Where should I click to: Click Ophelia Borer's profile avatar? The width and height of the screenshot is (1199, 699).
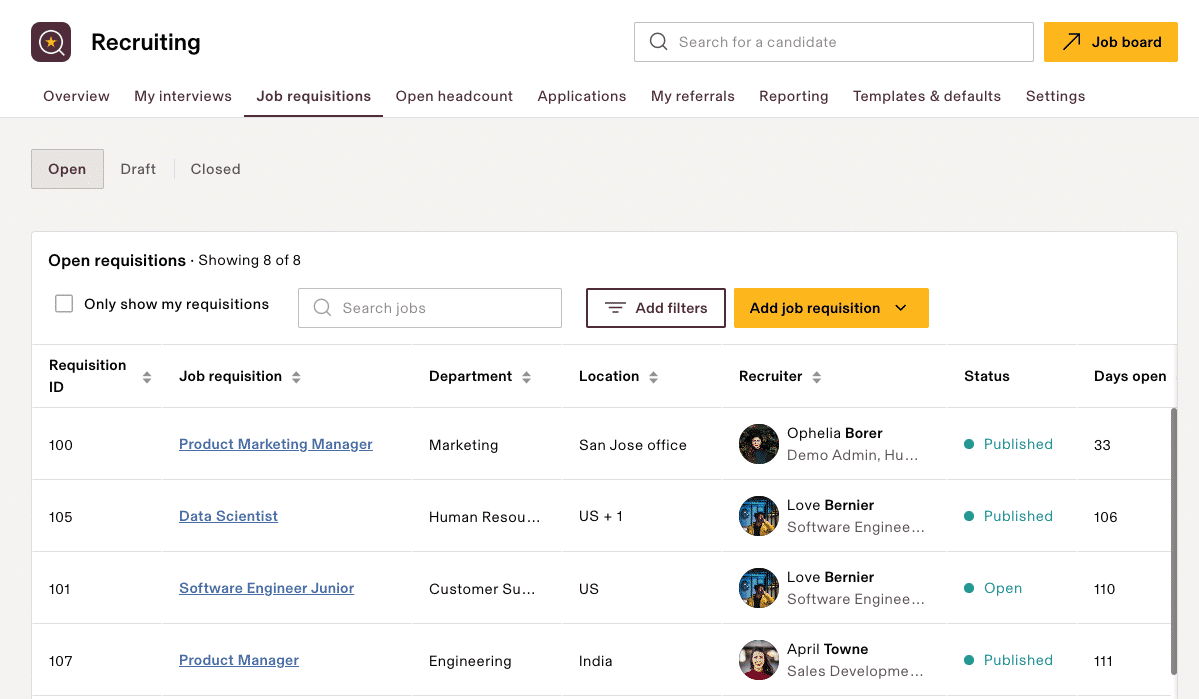click(x=758, y=443)
